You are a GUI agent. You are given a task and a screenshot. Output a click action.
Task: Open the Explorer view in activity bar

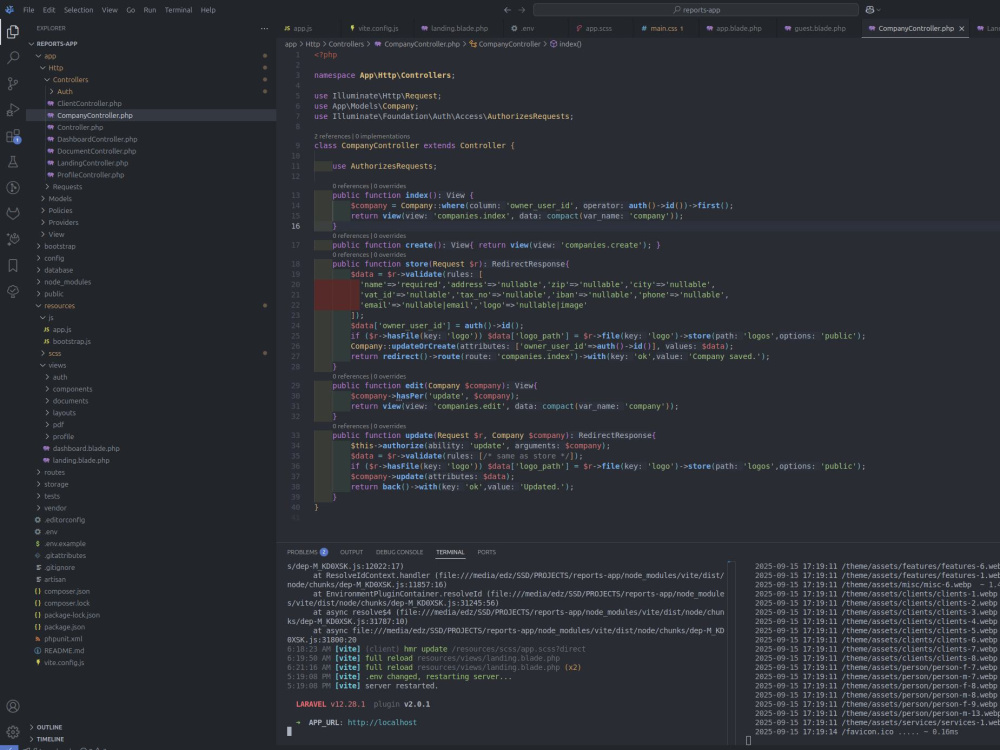13,32
